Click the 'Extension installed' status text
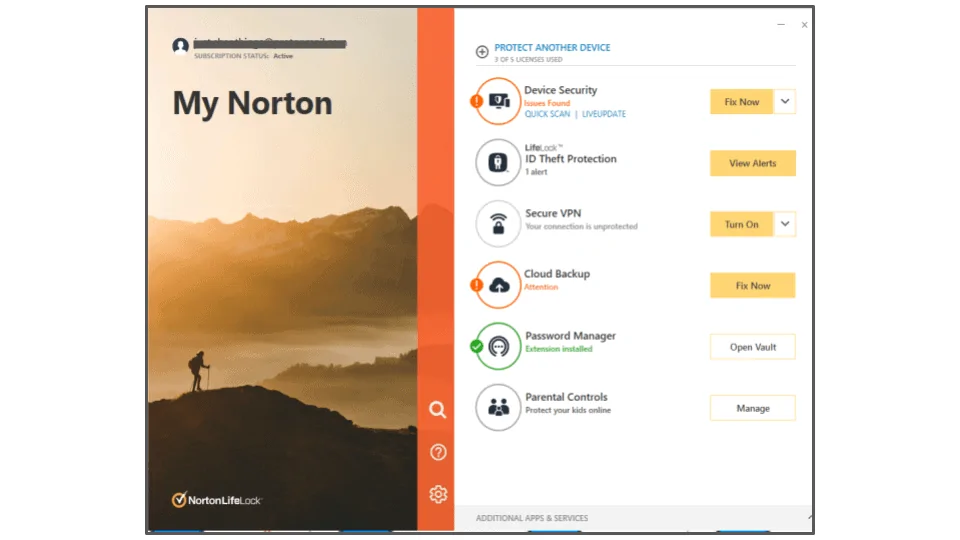This screenshot has height=540, width=960. tap(558, 349)
